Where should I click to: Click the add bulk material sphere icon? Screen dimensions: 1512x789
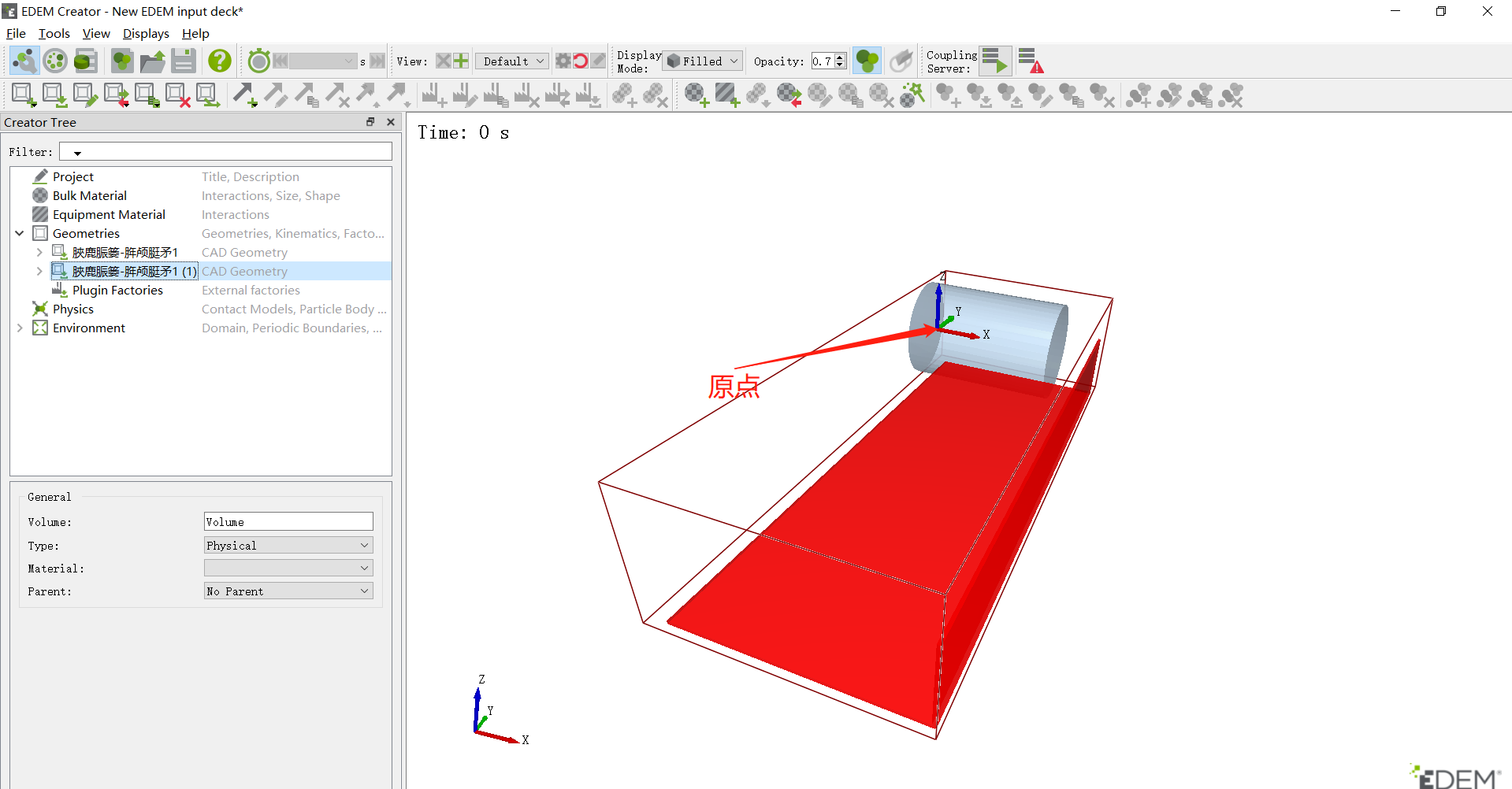[x=697, y=95]
